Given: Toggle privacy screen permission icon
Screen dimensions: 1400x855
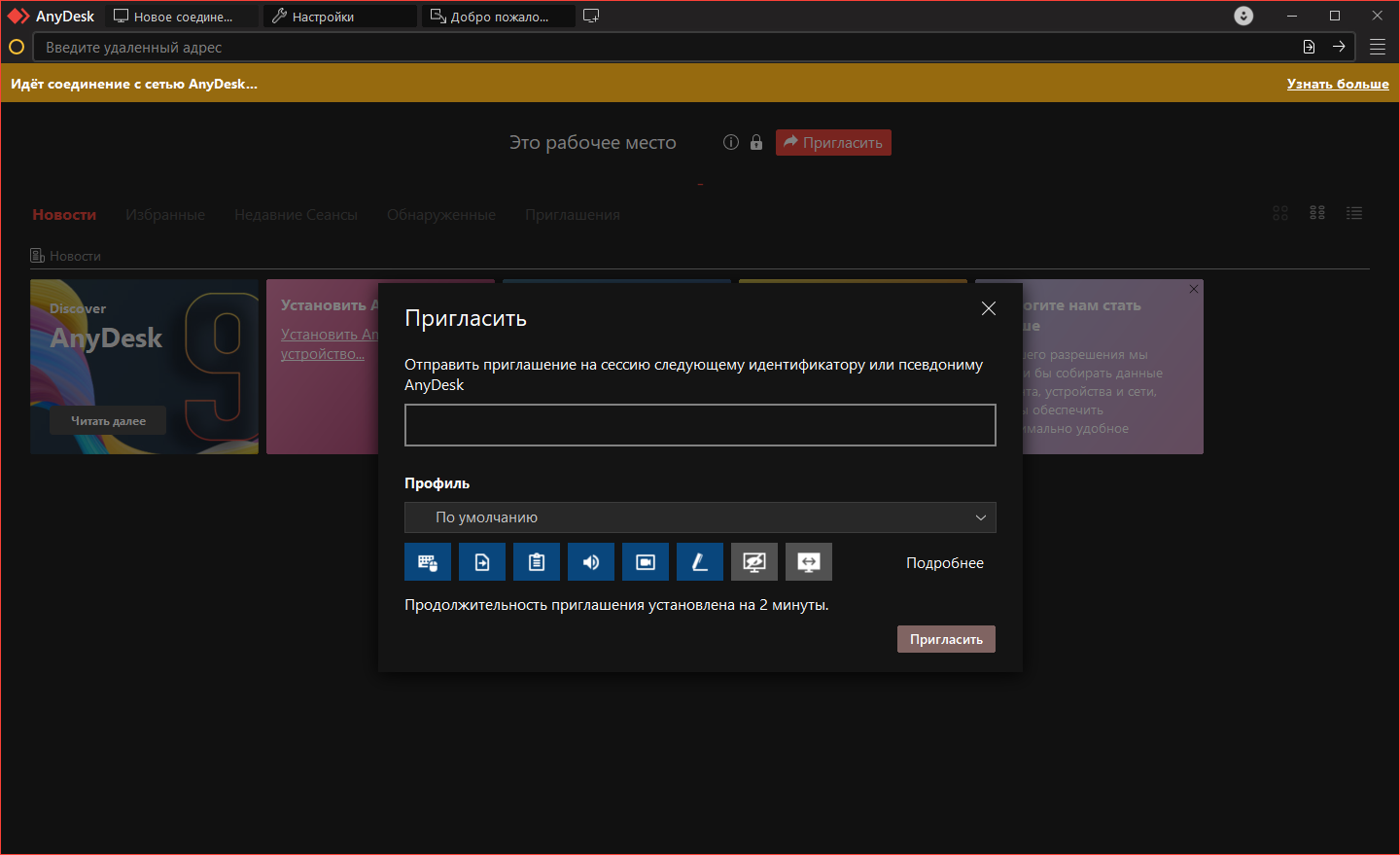Looking at the screenshot, I should click(754, 562).
